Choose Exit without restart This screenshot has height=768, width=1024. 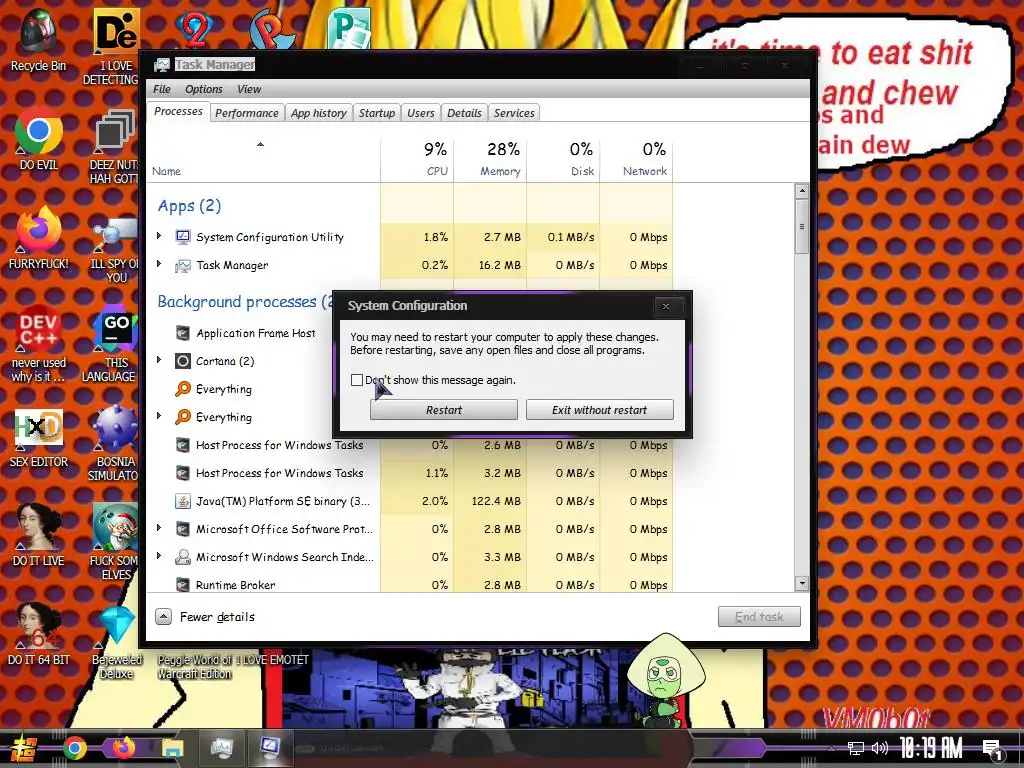click(600, 410)
